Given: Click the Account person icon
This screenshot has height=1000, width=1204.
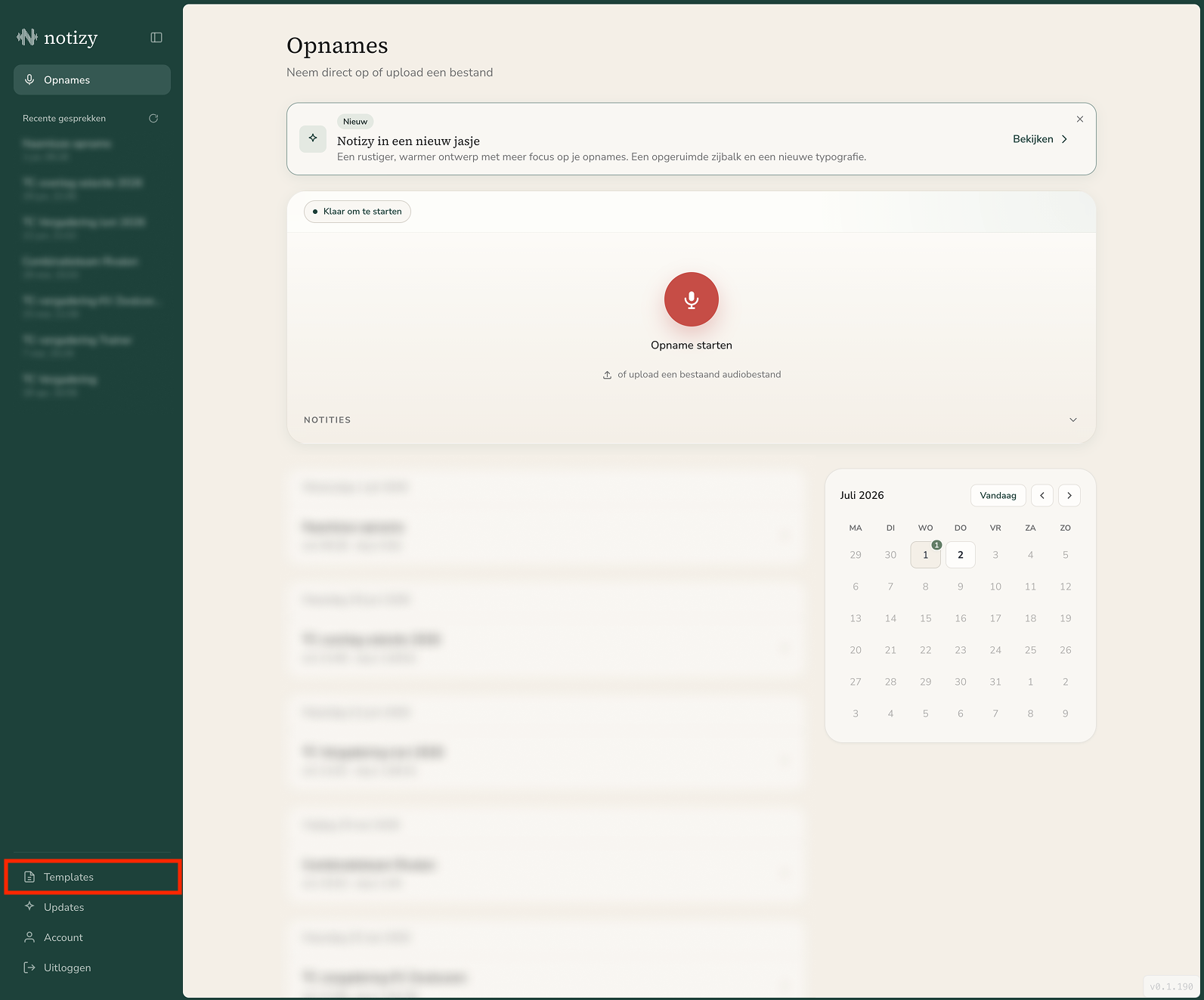Looking at the screenshot, I should [29, 937].
